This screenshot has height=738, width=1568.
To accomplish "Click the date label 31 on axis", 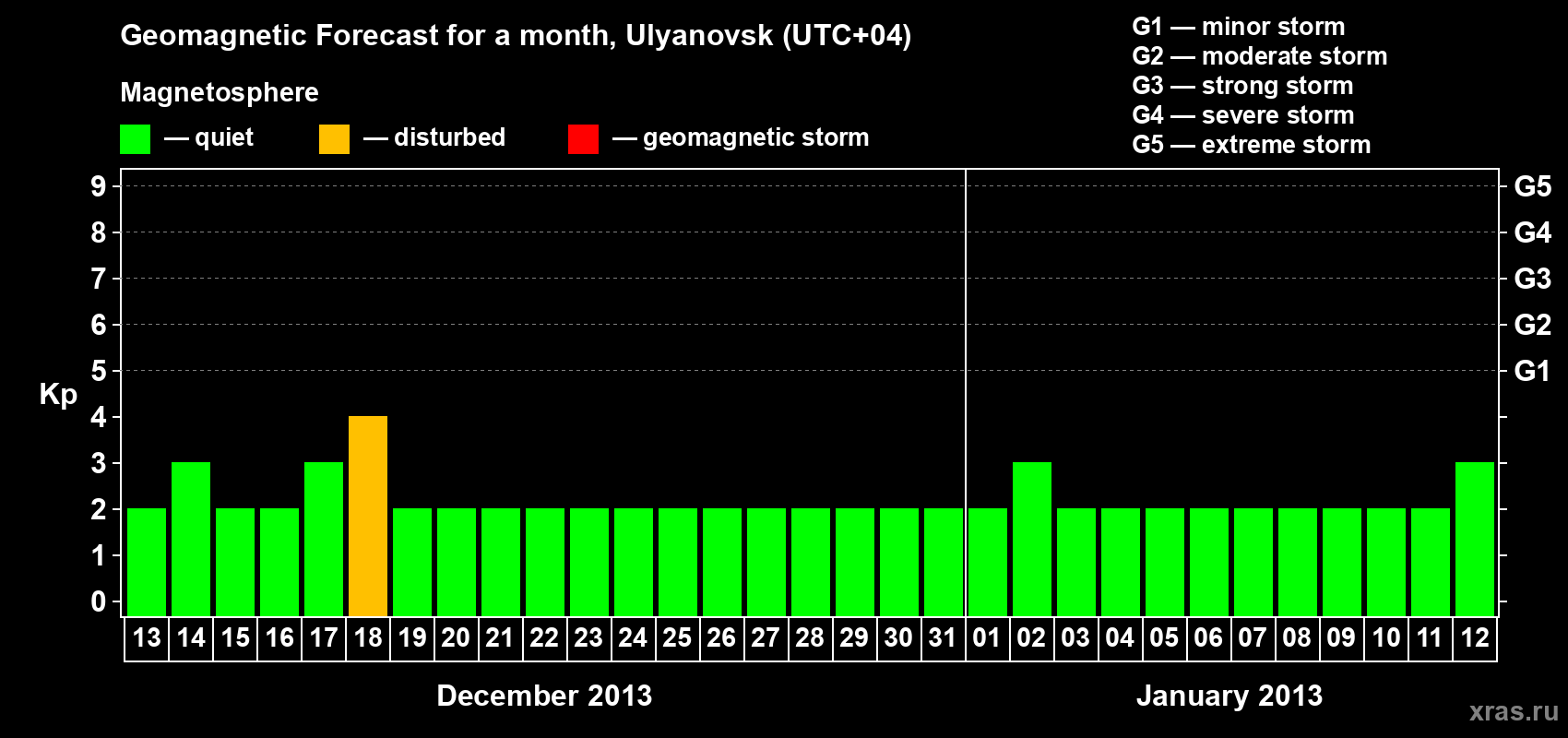I will pos(943,637).
